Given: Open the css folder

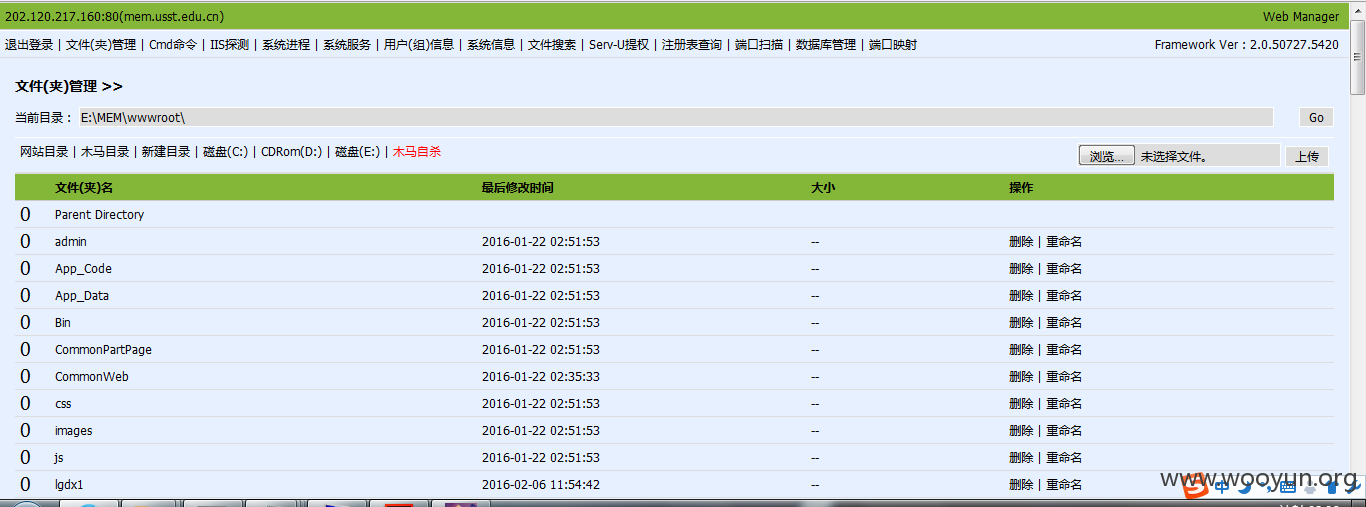Looking at the screenshot, I should pos(63,404).
